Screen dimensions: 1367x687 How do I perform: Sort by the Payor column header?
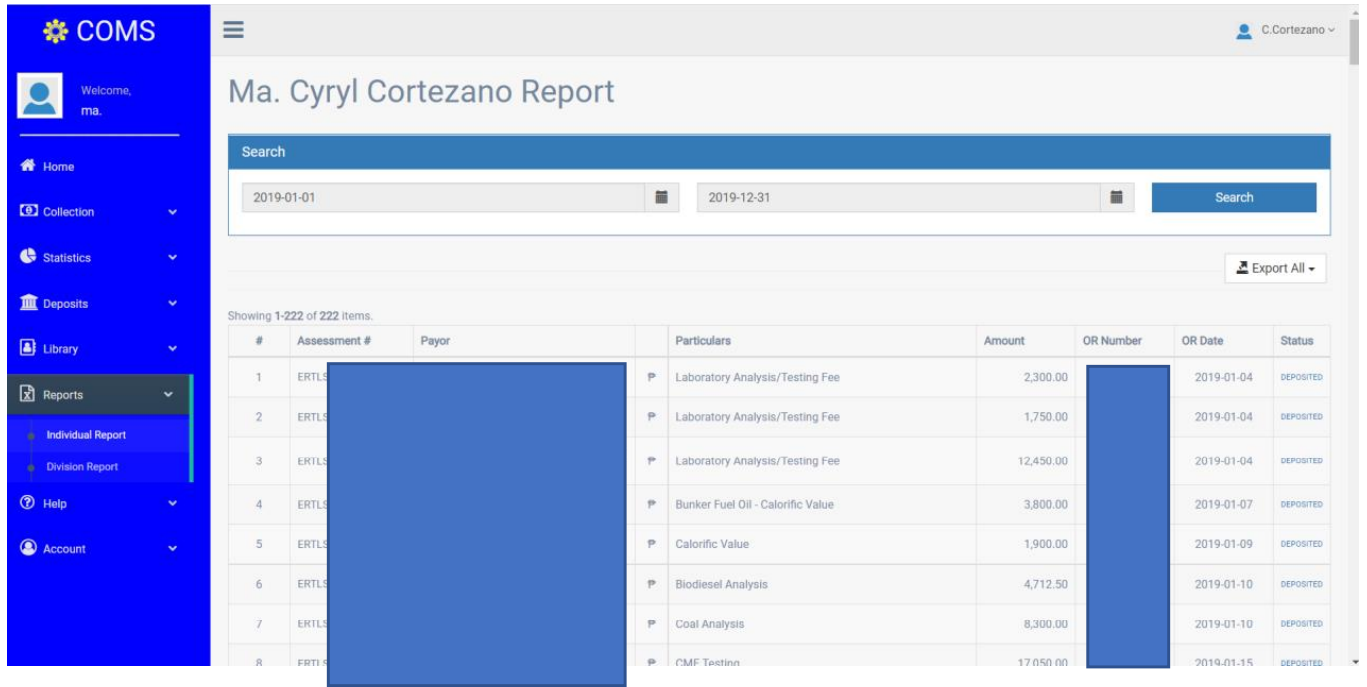tap(436, 341)
